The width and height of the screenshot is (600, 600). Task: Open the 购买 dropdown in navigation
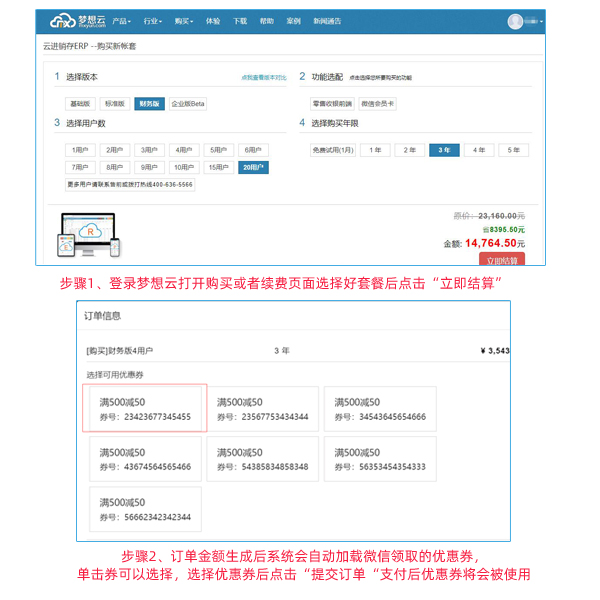[x=184, y=21]
